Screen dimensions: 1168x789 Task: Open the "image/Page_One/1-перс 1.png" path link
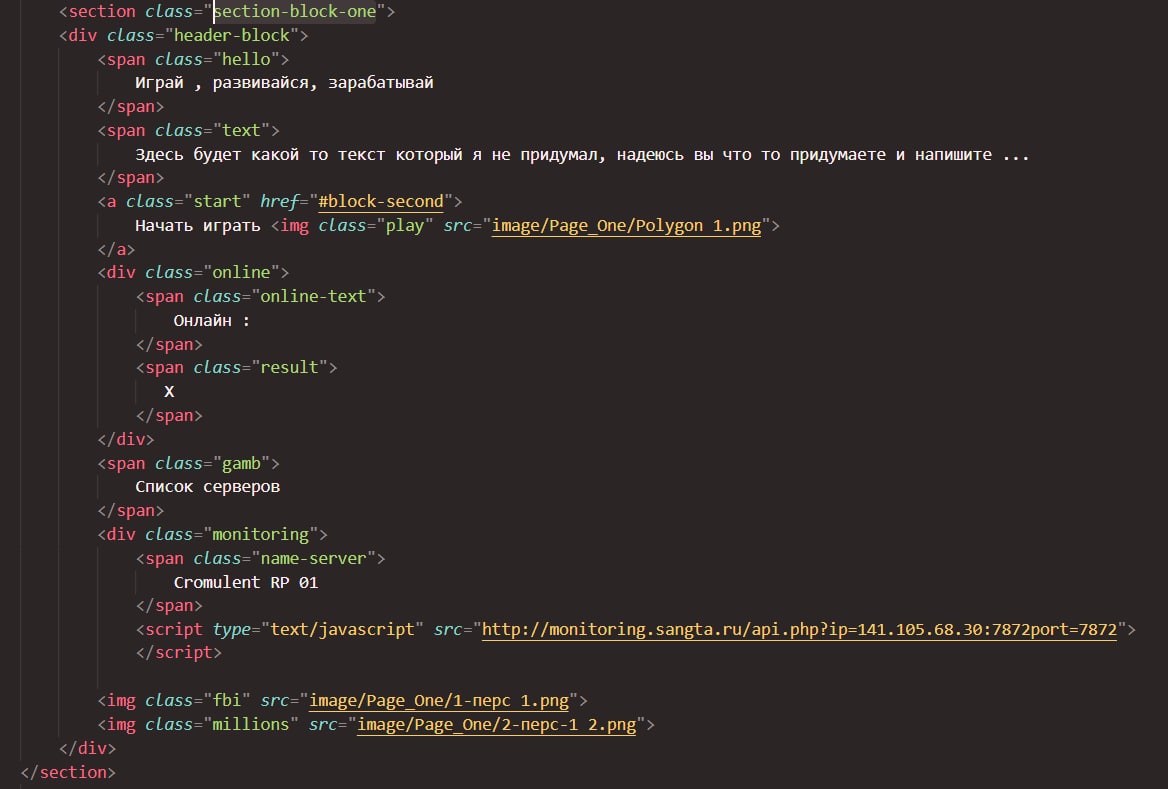tap(439, 701)
